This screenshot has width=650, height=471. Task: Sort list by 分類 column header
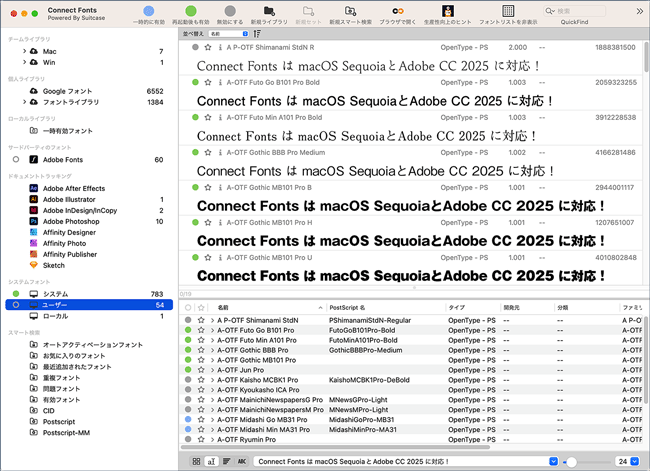pyautogui.click(x=586, y=308)
